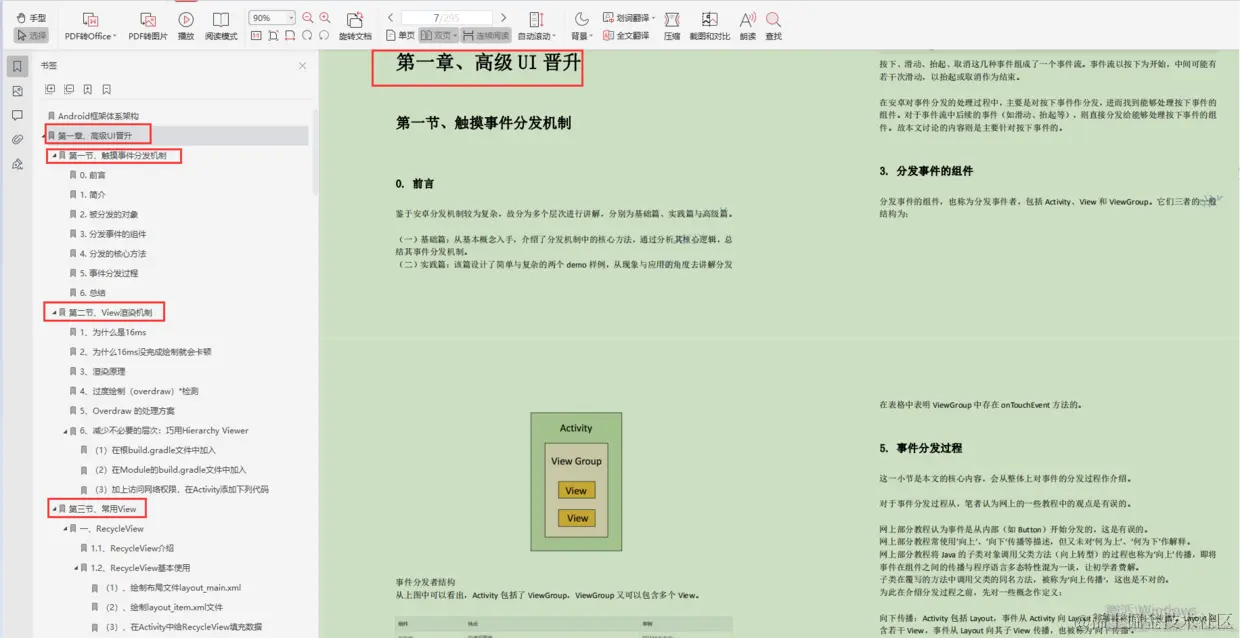Go to previous page arrow

[x=390, y=18]
